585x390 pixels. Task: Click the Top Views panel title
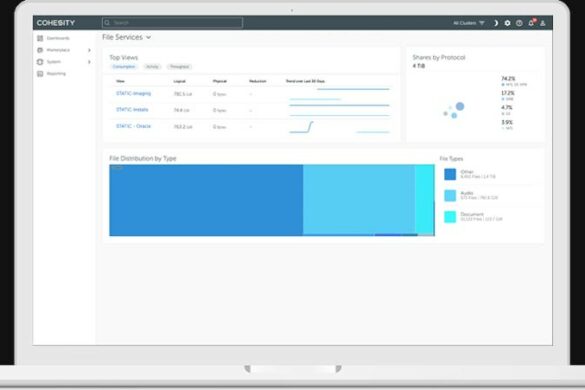click(x=123, y=57)
